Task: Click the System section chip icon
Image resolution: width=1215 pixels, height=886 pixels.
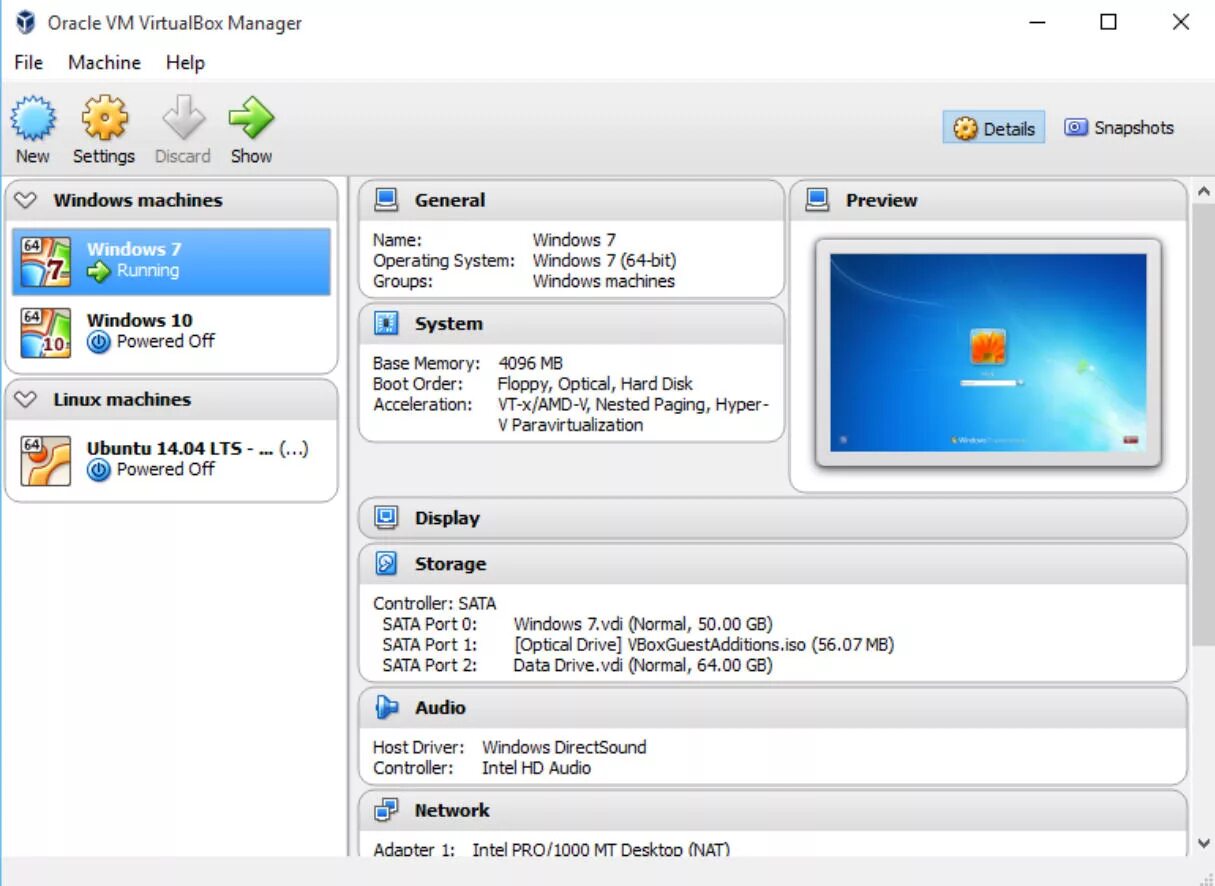Action: (x=386, y=324)
